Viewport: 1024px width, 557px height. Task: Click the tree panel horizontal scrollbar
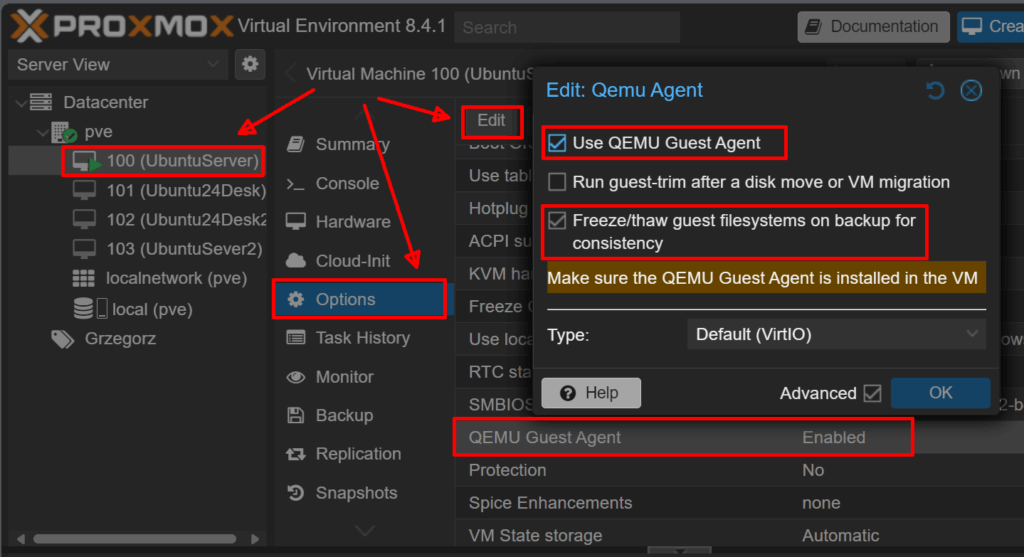tap(135, 539)
